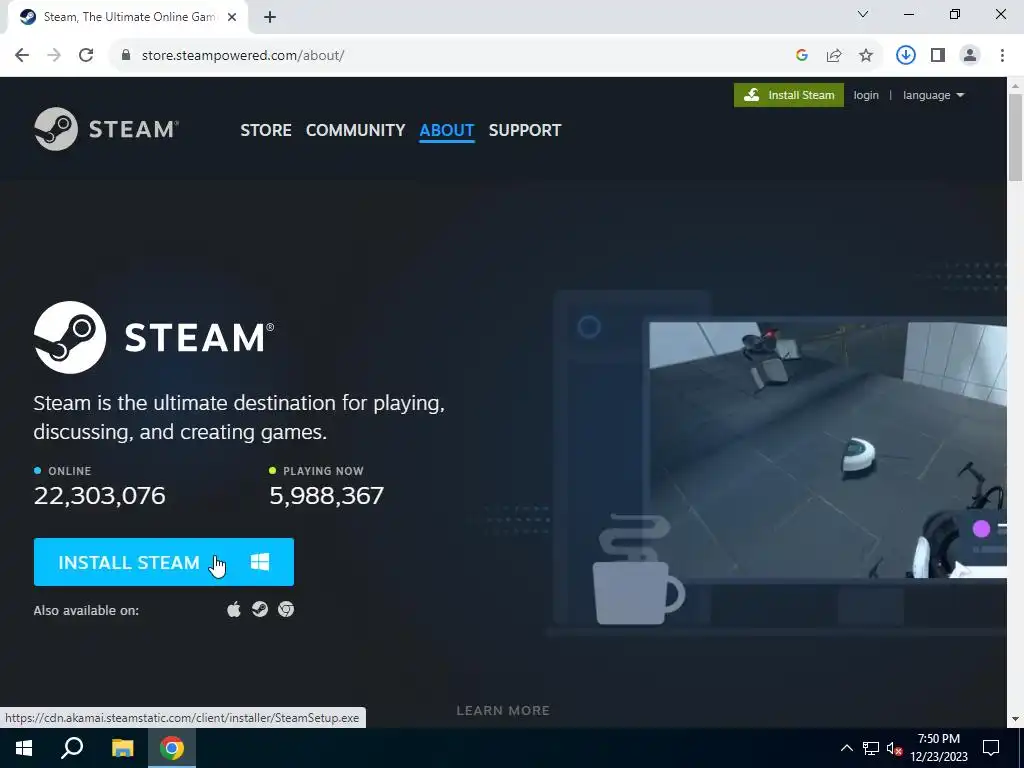This screenshot has height=768, width=1024.
Task: Click the Portal gameplay preview image
Action: coord(828,449)
